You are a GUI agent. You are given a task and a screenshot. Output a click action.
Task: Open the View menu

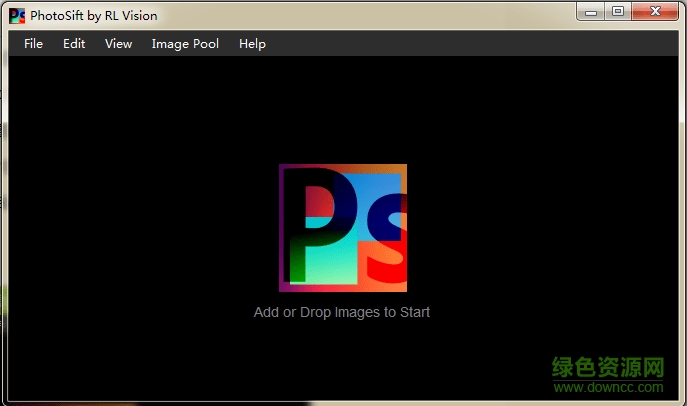tap(118, 44)
